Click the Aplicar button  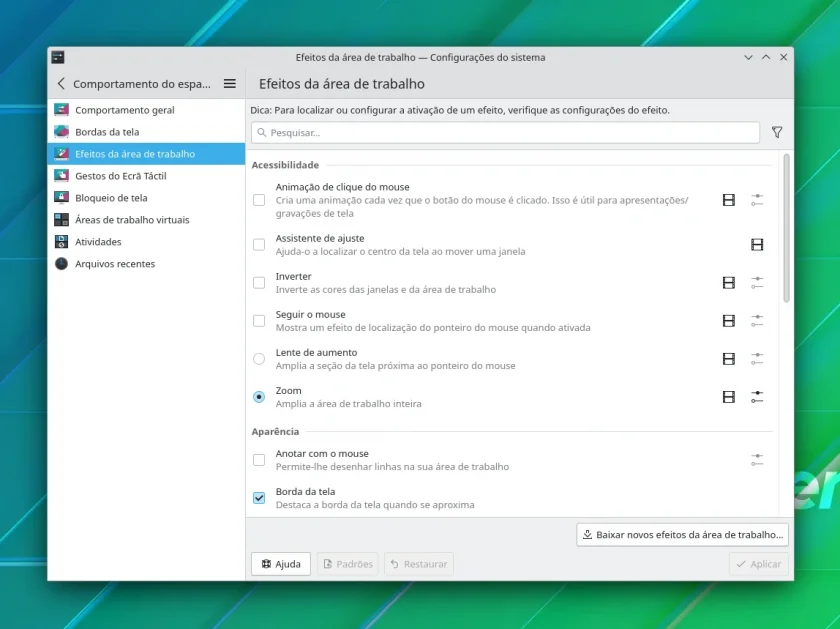click(759, 564)
